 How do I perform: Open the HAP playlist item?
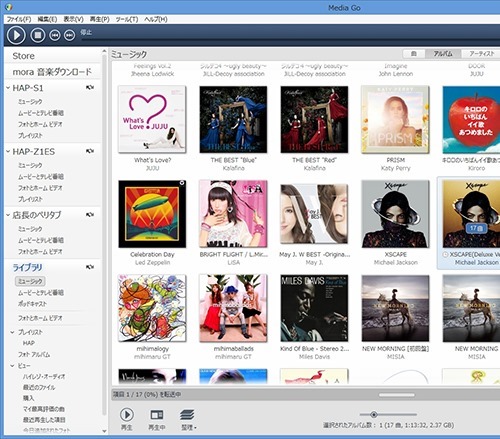click(x=29, y=343)
